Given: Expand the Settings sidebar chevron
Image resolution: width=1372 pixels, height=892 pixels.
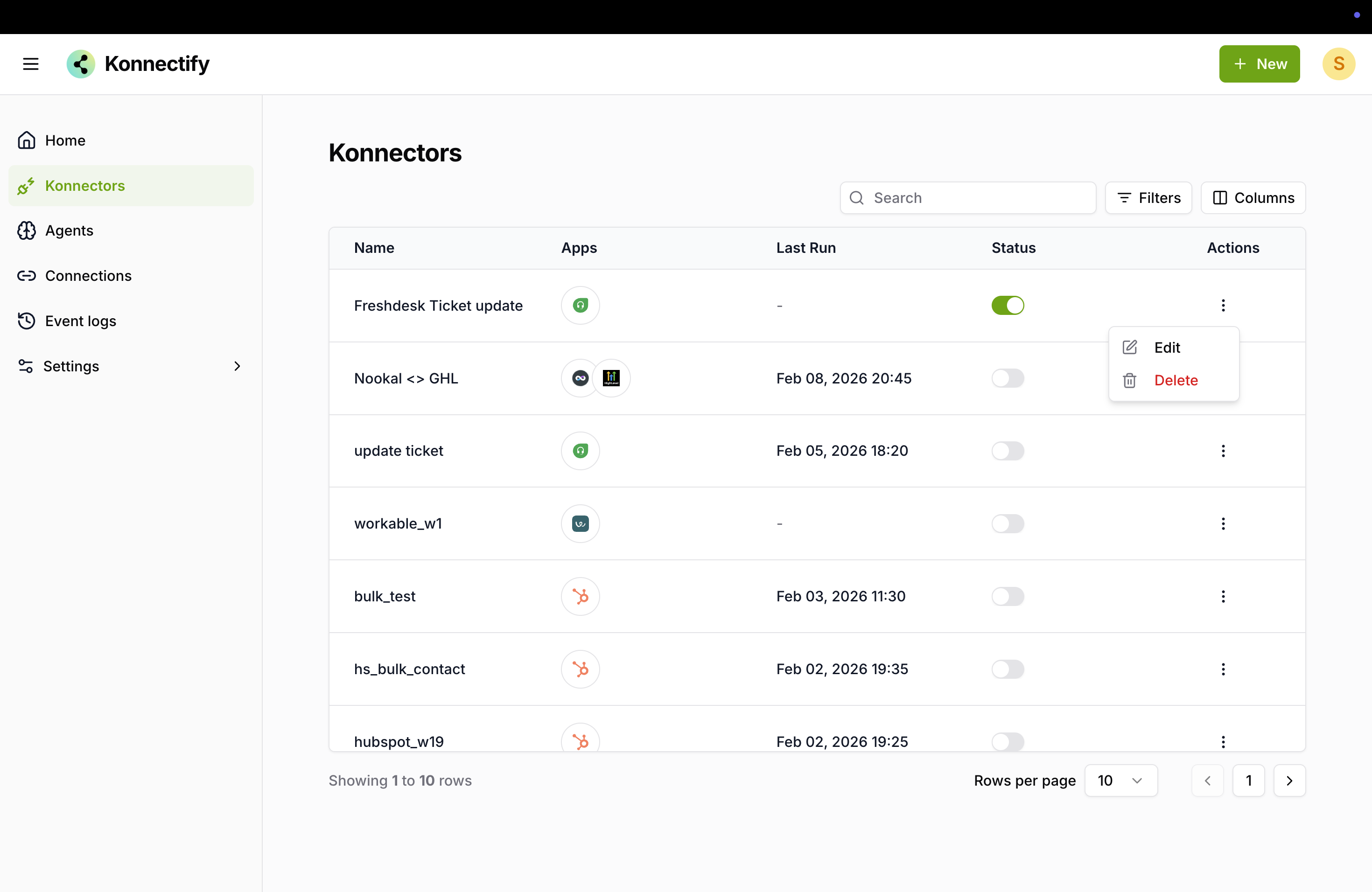Looking at the screenshot, I should point(237,366).
